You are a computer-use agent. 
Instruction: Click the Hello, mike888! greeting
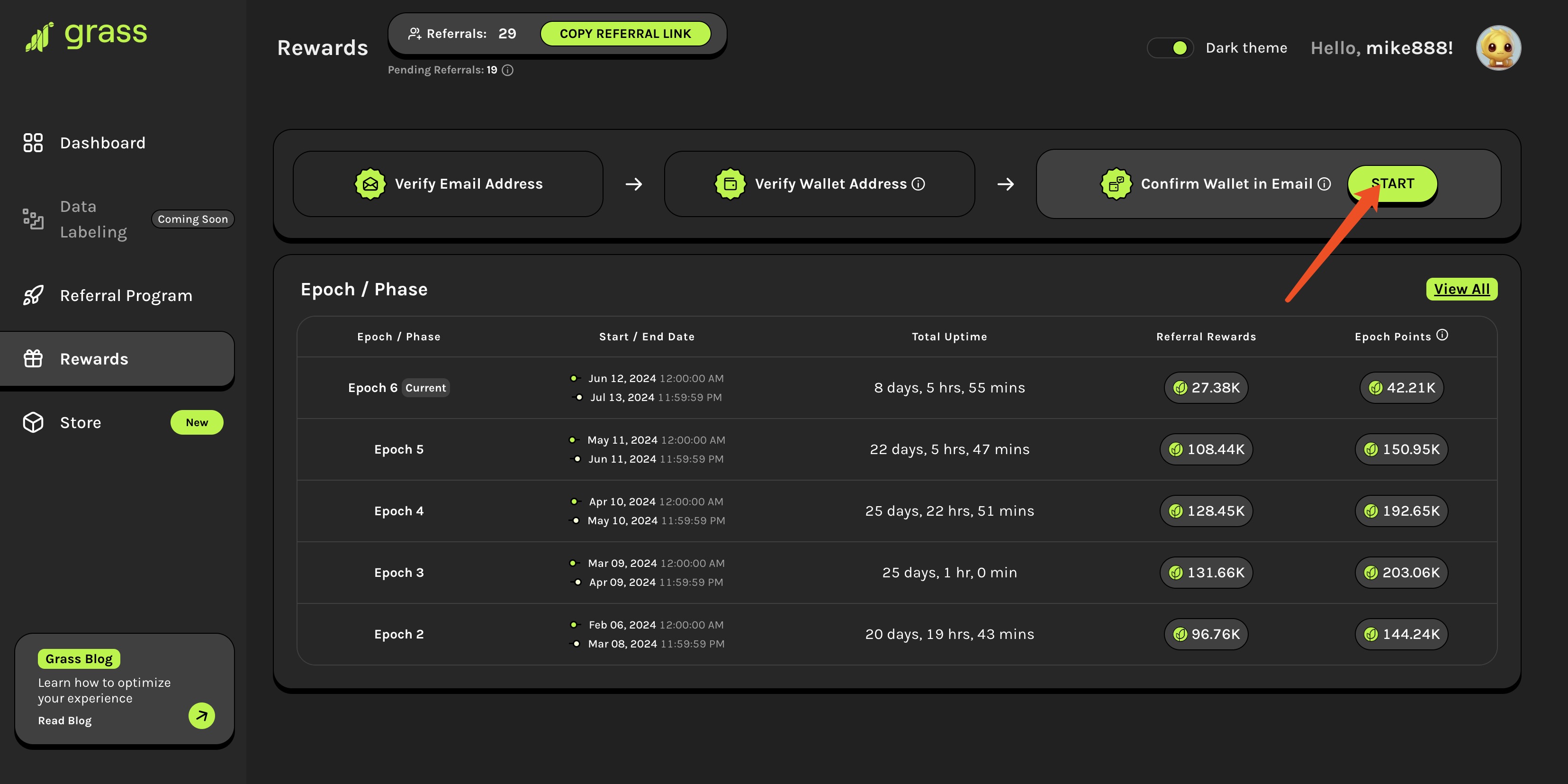click(1381, 47)
